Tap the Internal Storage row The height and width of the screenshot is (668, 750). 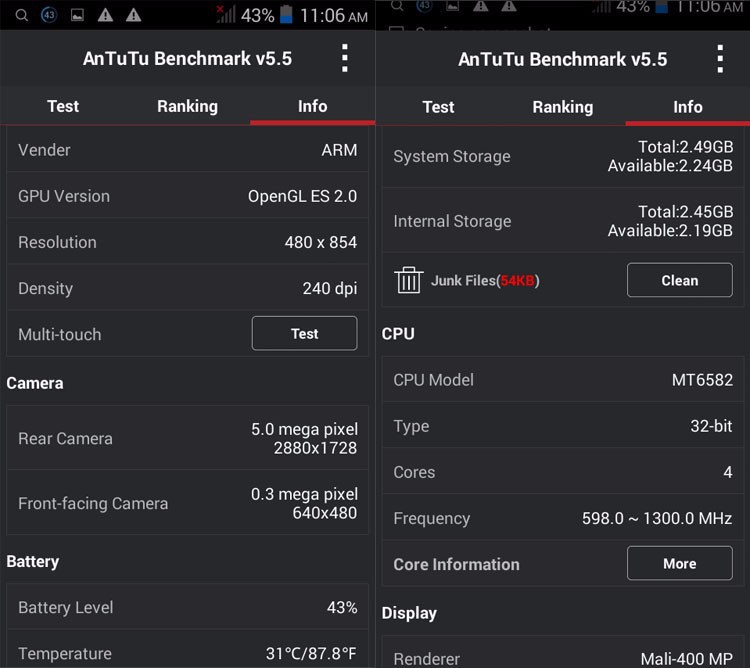tap(562, 221)
